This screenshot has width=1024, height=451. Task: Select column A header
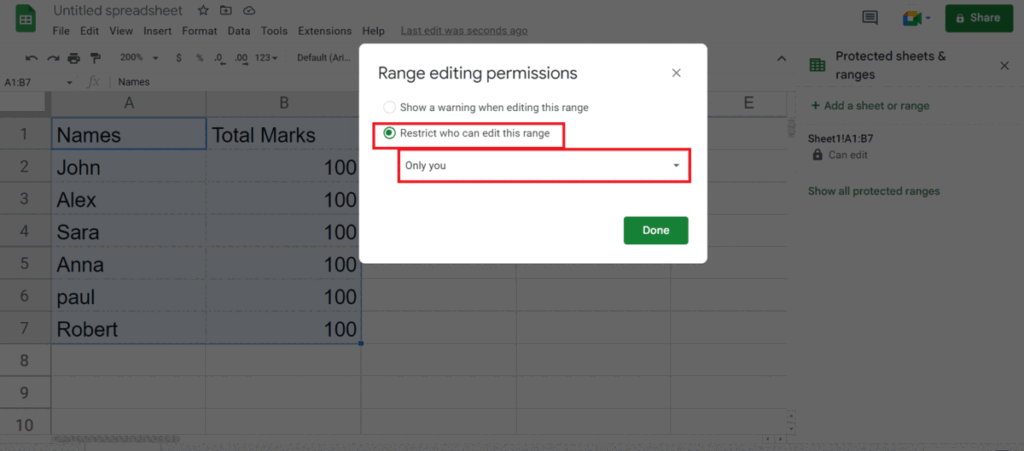tap(129, 103)
